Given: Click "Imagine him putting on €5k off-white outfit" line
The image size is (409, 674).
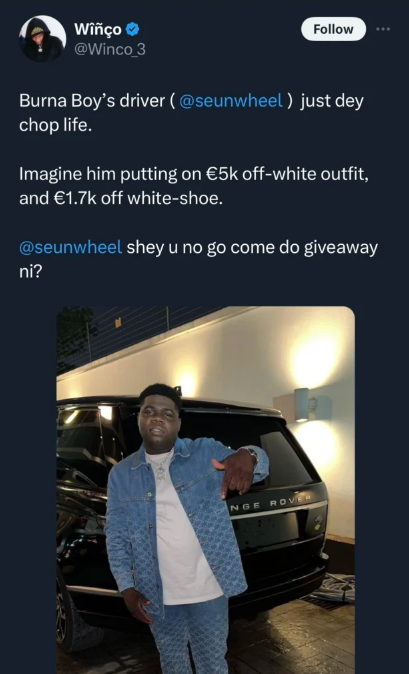Looking at the screenshot, I should pos(193,175).
